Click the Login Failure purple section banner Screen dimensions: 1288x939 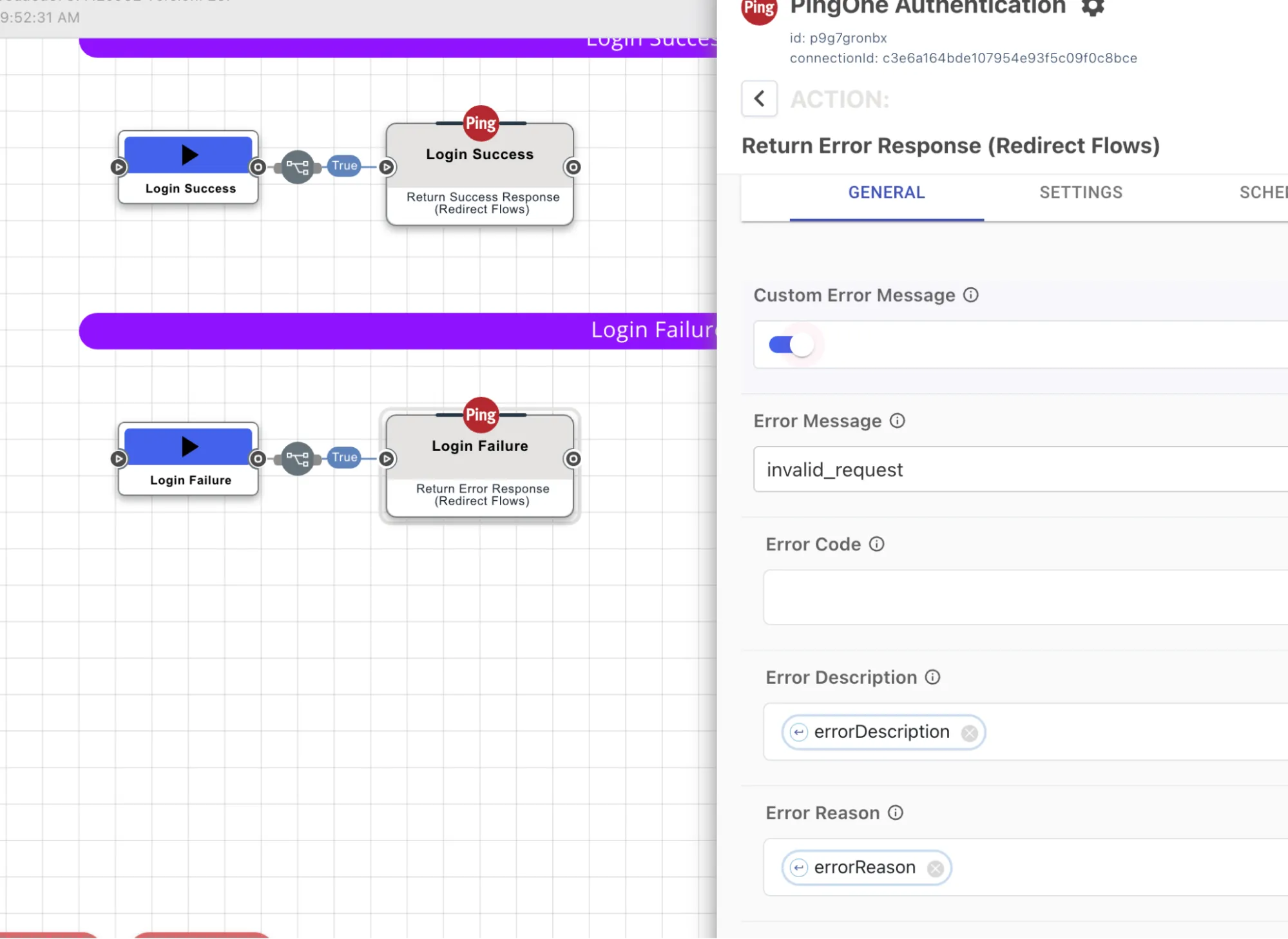pyautogui.click(x=398, y=331)
